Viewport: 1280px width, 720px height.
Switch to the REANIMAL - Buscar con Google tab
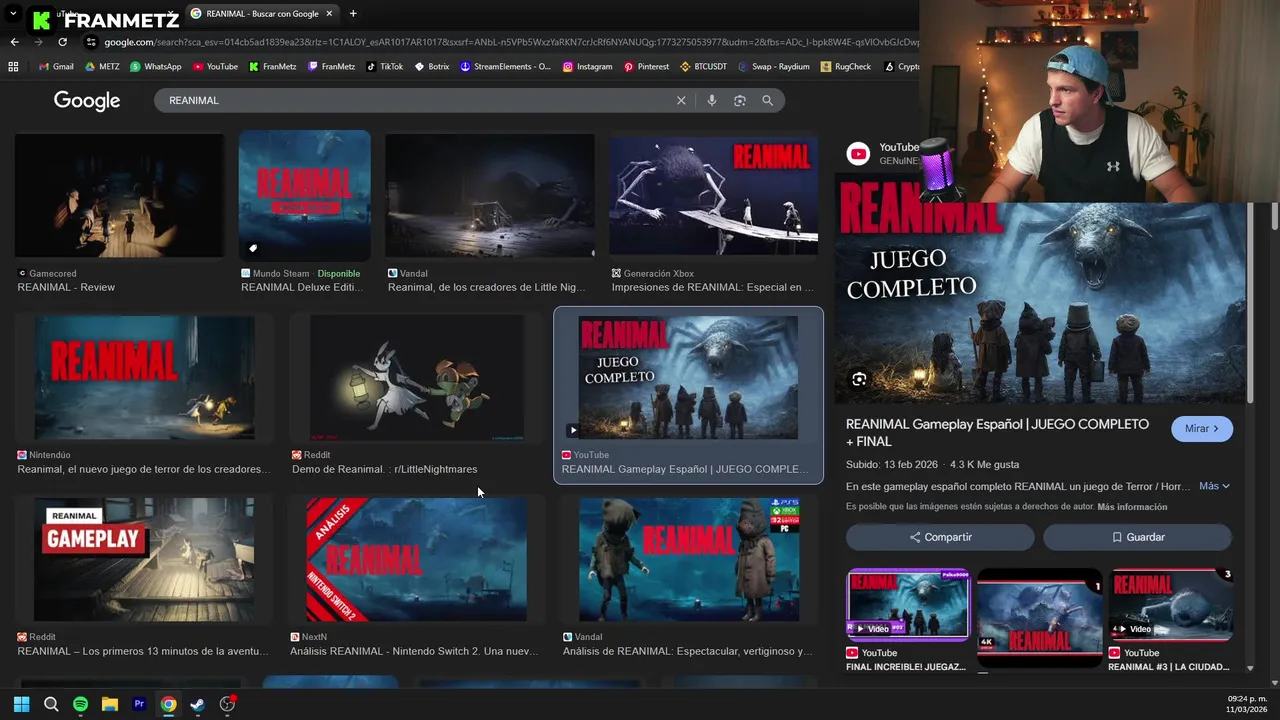(262, 14)
